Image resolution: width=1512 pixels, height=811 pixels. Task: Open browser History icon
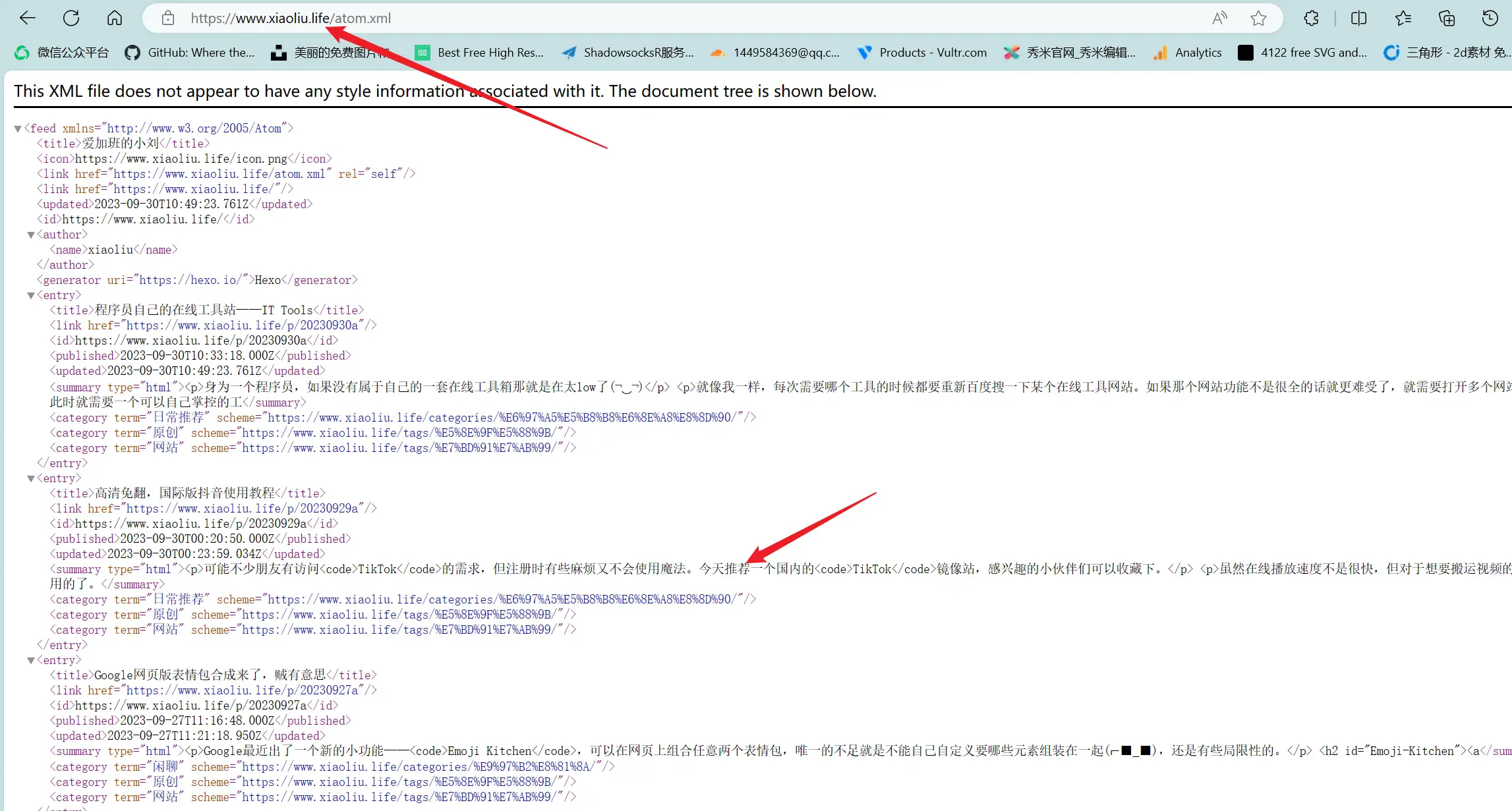tap(1490, 18)
